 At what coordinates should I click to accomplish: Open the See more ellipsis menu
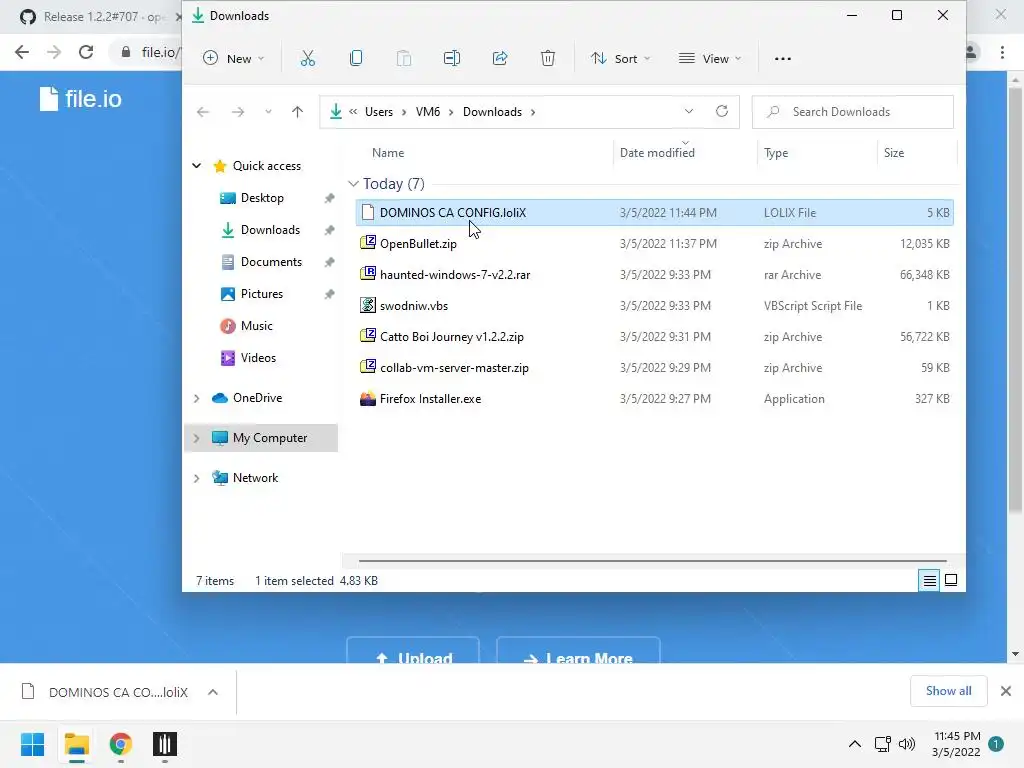point(782,59)
